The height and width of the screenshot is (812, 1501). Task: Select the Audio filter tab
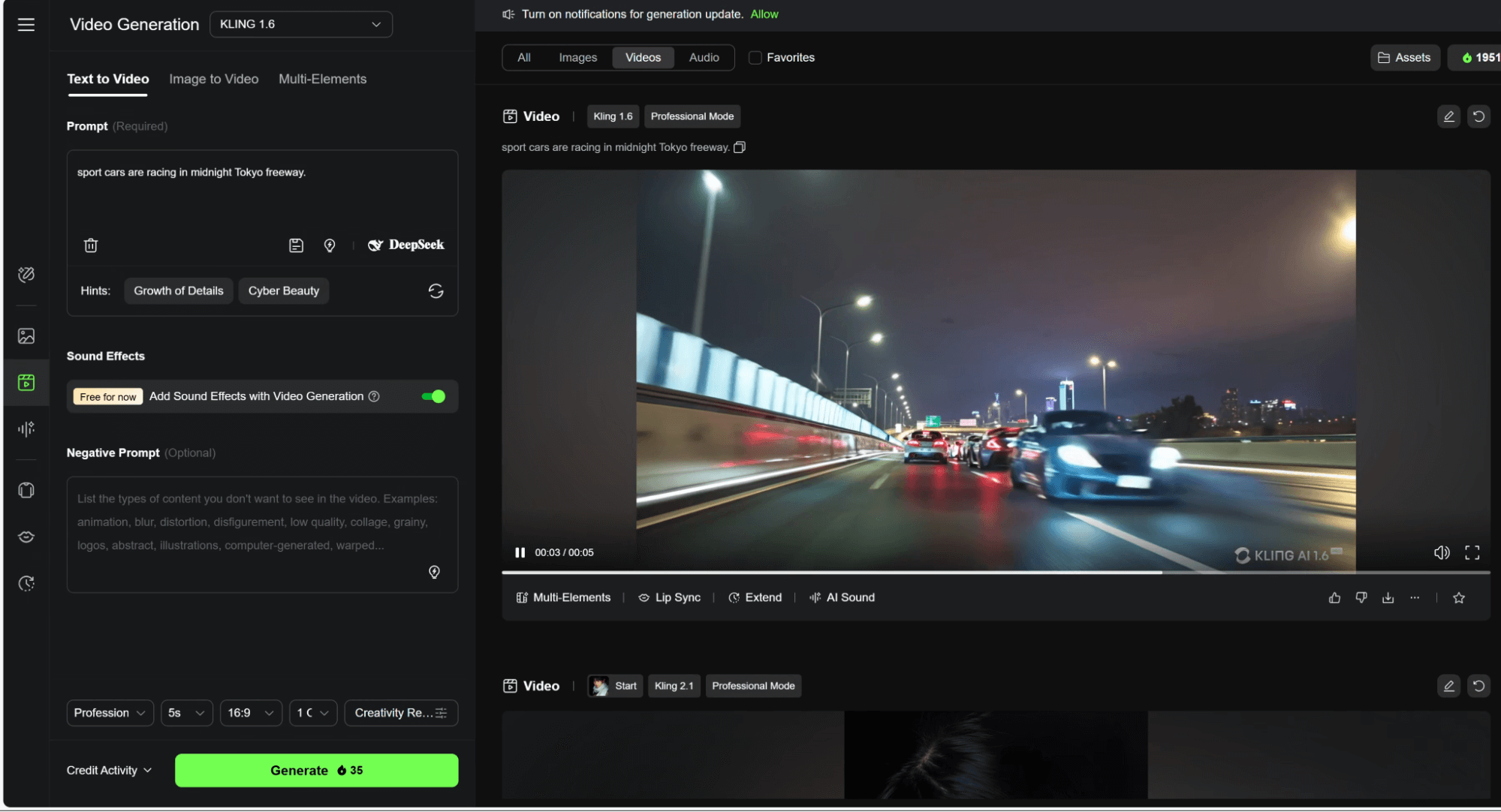(x=704, y=58)
